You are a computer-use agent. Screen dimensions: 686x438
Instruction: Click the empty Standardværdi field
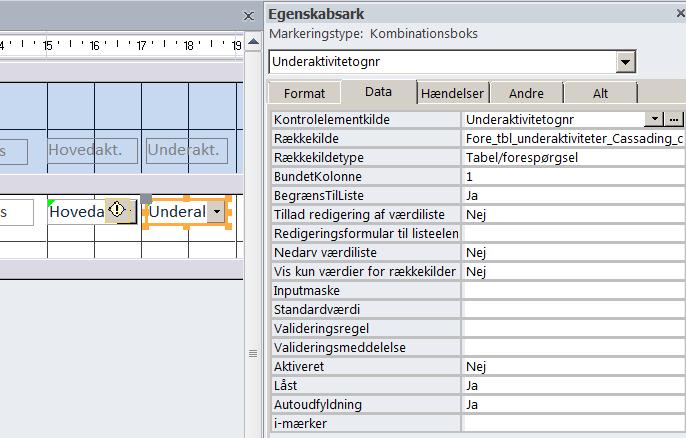click(x=572, y=310)
